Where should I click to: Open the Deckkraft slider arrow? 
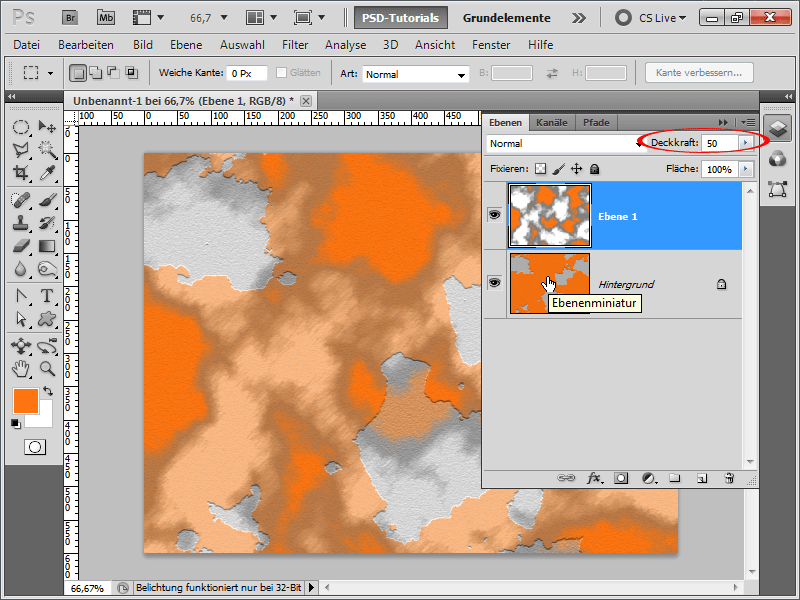[746, 143]
